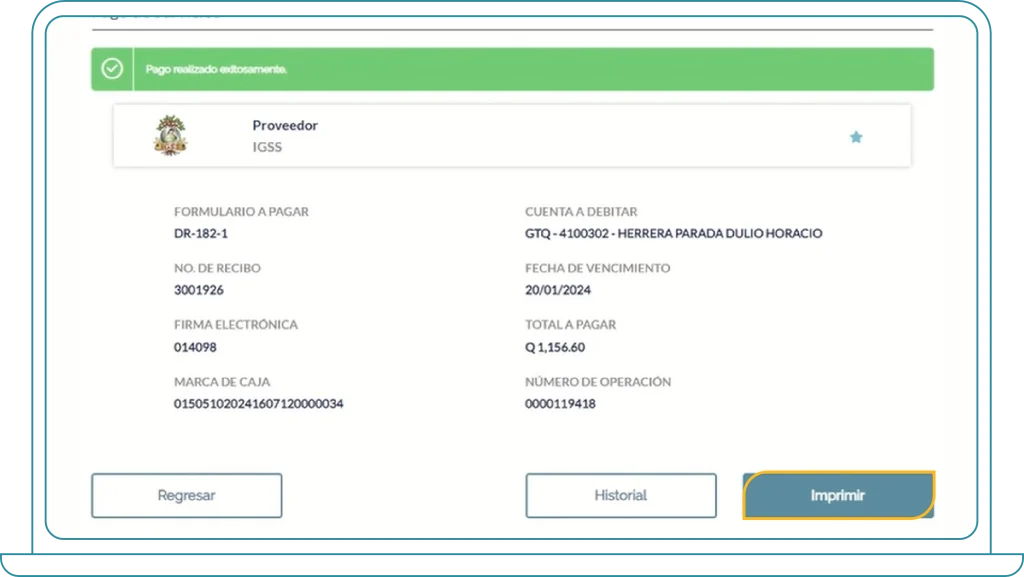Click the blue favorite star icon
Viewport: 1024px width, 577px height.
[x=856, y=137]
